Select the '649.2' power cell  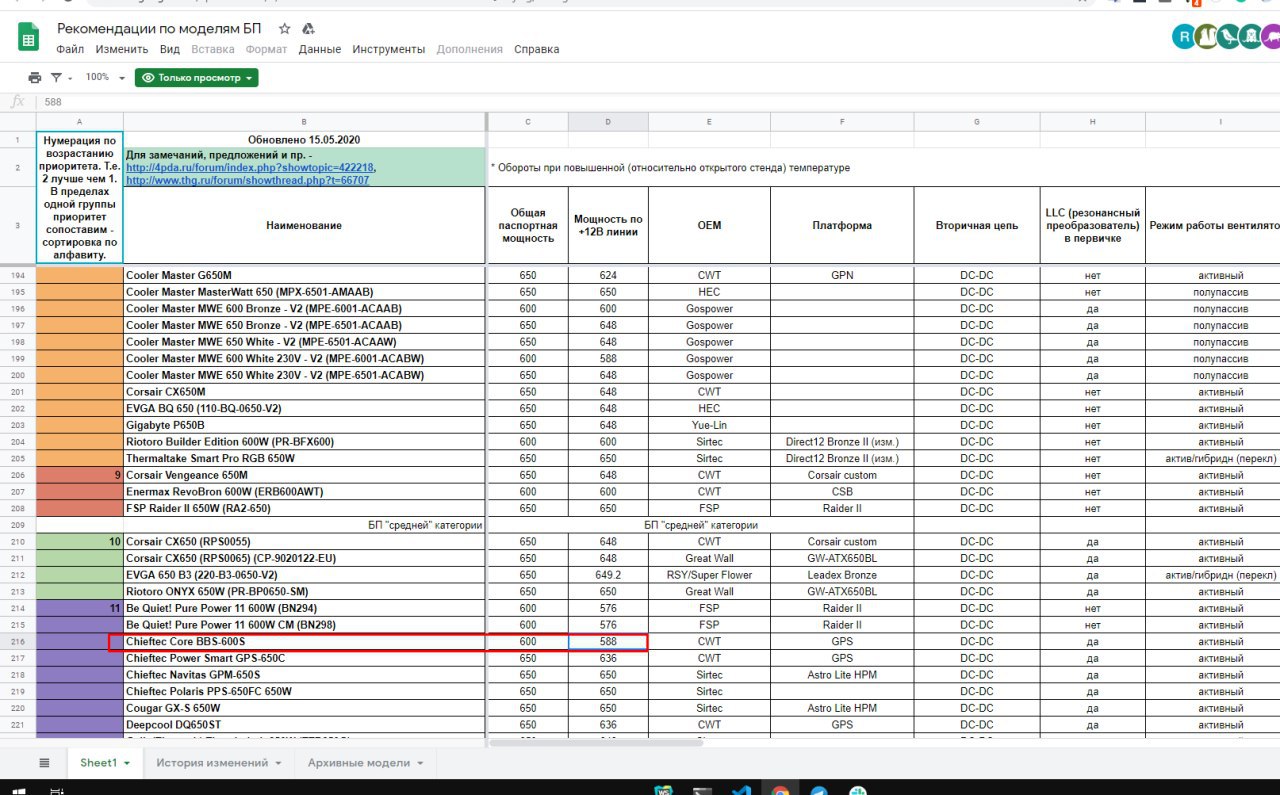(608, 575)
